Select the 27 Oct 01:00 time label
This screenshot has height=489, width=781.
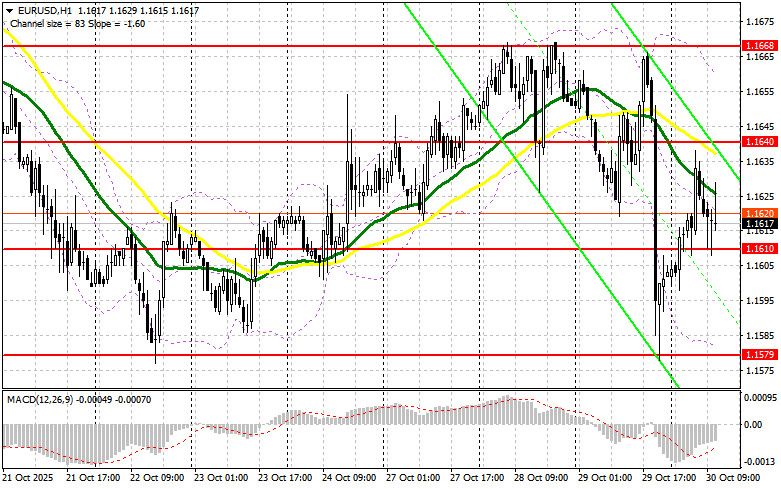(x=413, y=478)
